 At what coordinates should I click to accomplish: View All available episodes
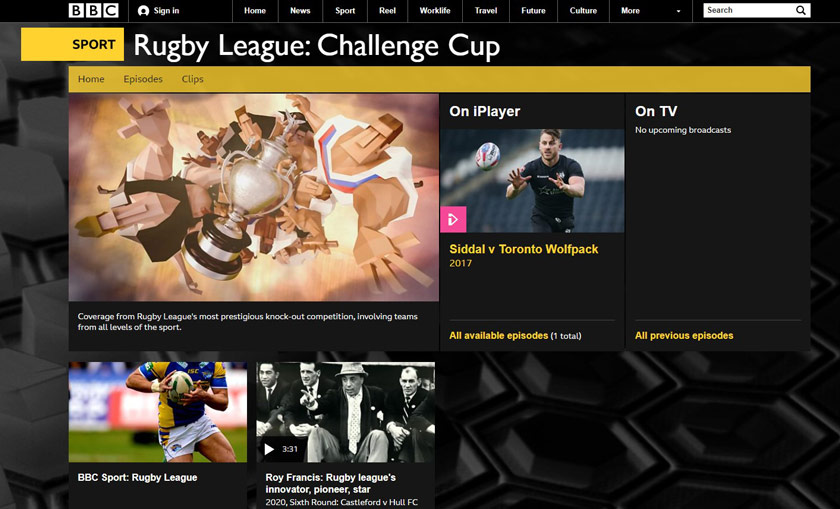pyautogui.click(x=498, y=335)
